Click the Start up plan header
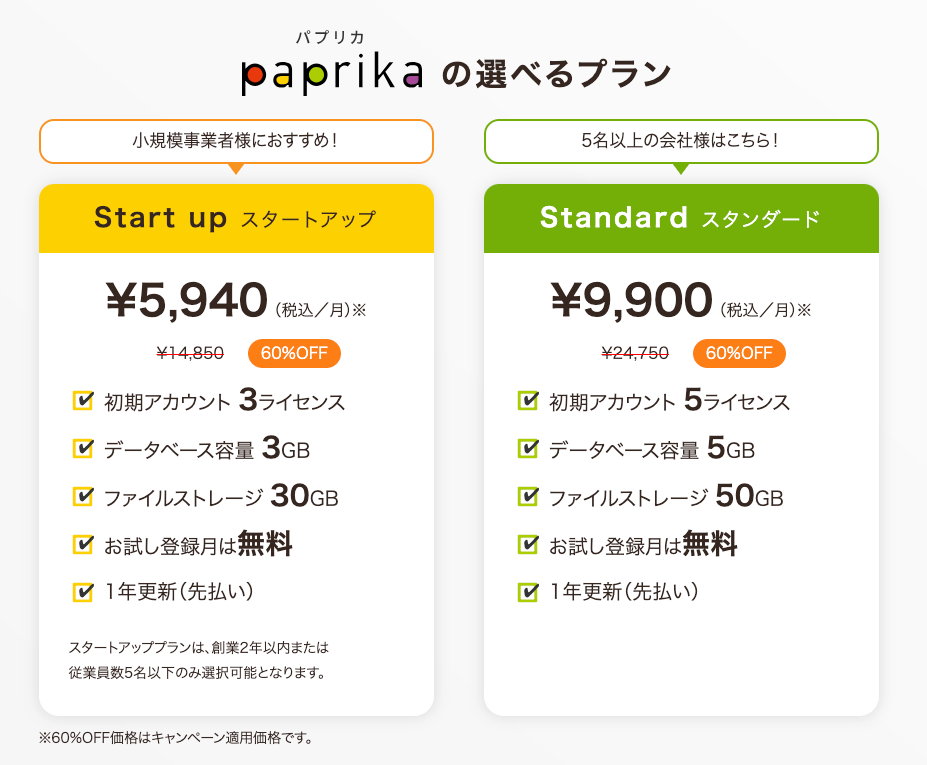 [x=236, y=218]
